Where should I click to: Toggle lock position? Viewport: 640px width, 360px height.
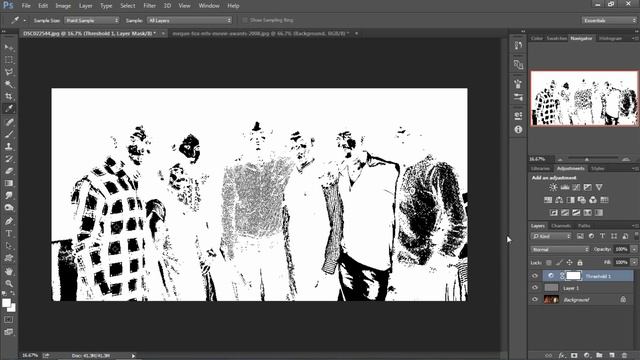coord(569,262)
